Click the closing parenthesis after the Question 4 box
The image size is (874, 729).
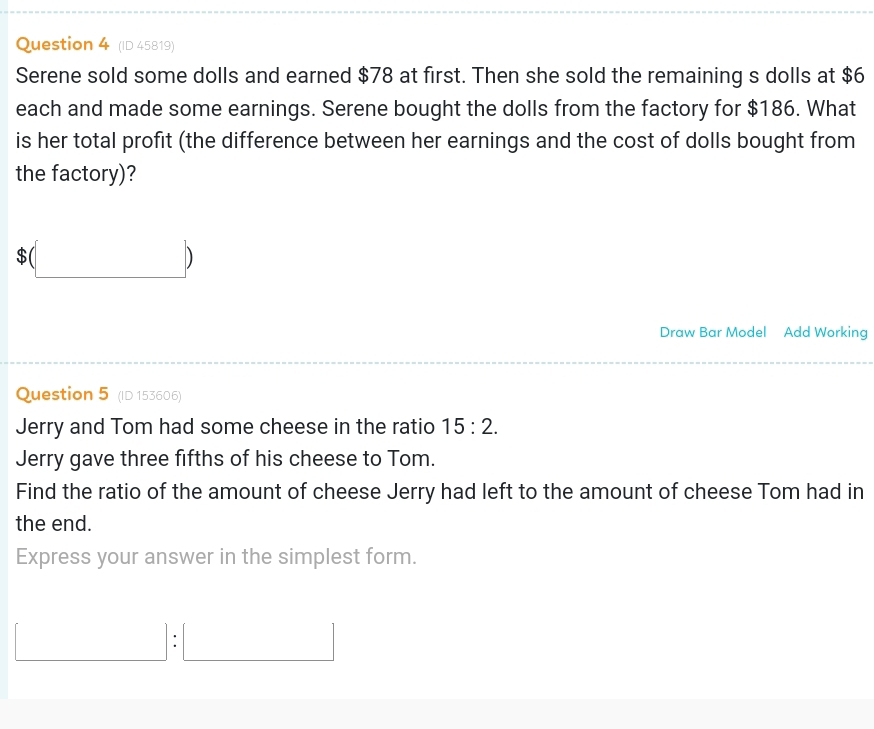pos(190,257)
